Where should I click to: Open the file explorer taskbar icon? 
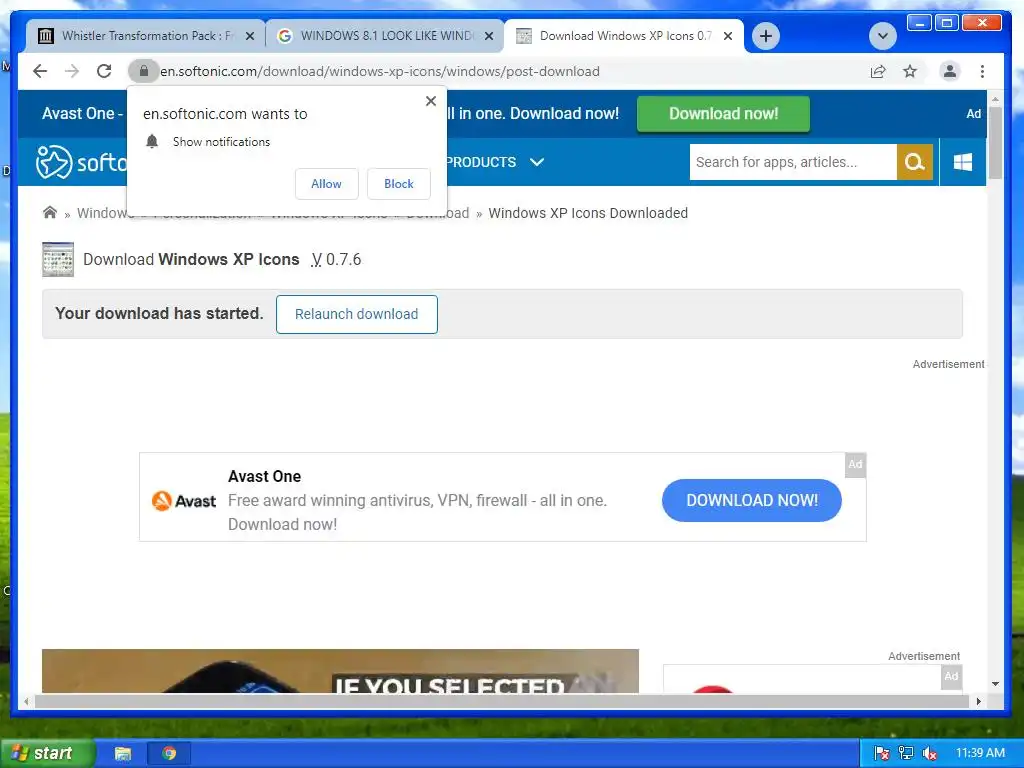123,754
